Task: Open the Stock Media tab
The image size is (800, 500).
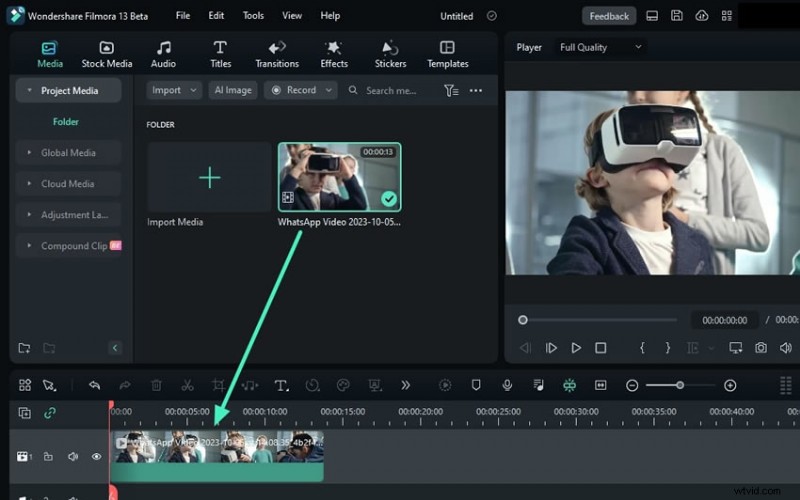Action: coord(107,55)
